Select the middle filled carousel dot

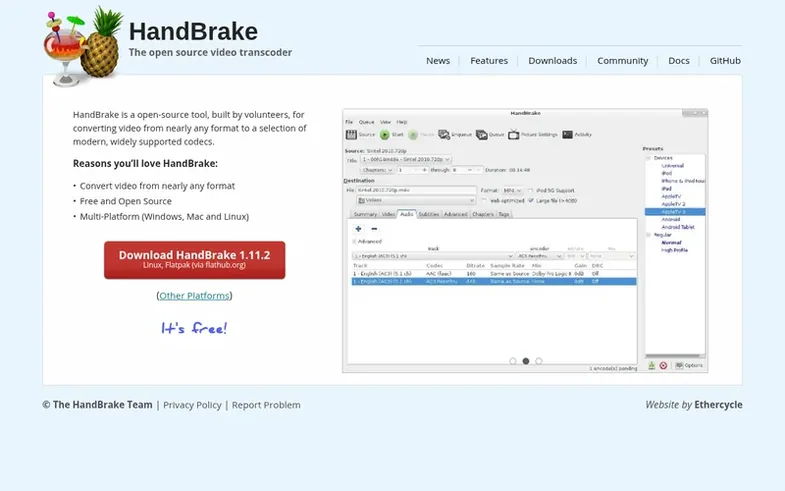[x=526, y=361]
